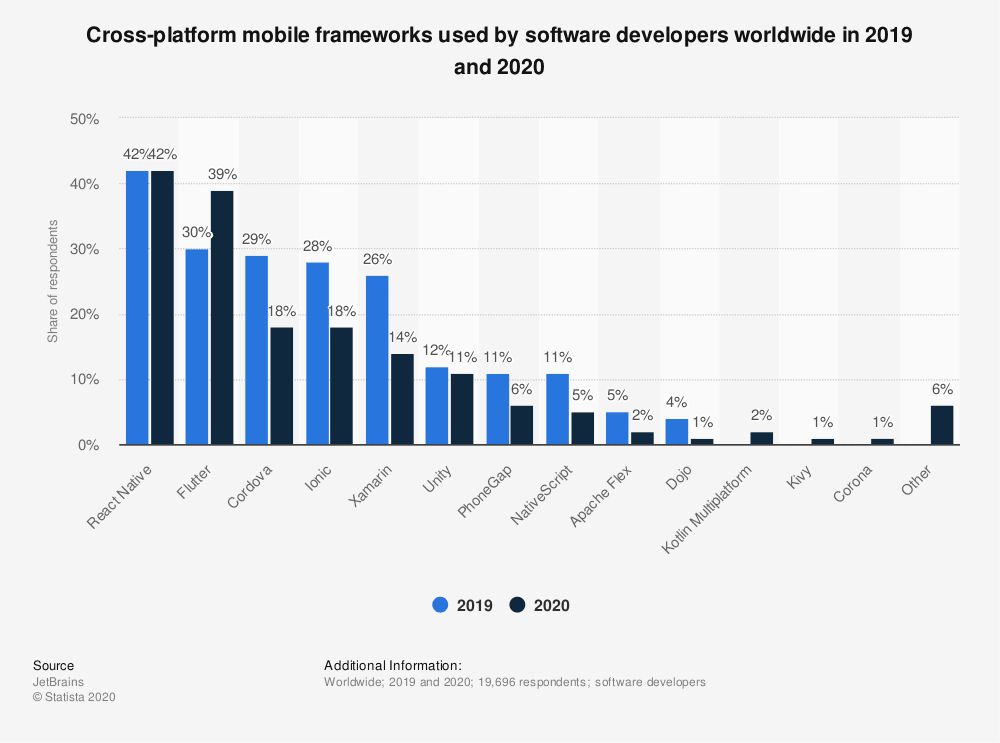The width and height of the screenshot is (1000, 743).
Task: Select Flutter's 2020 bar showing 39%
Action: tap(222, 318)
